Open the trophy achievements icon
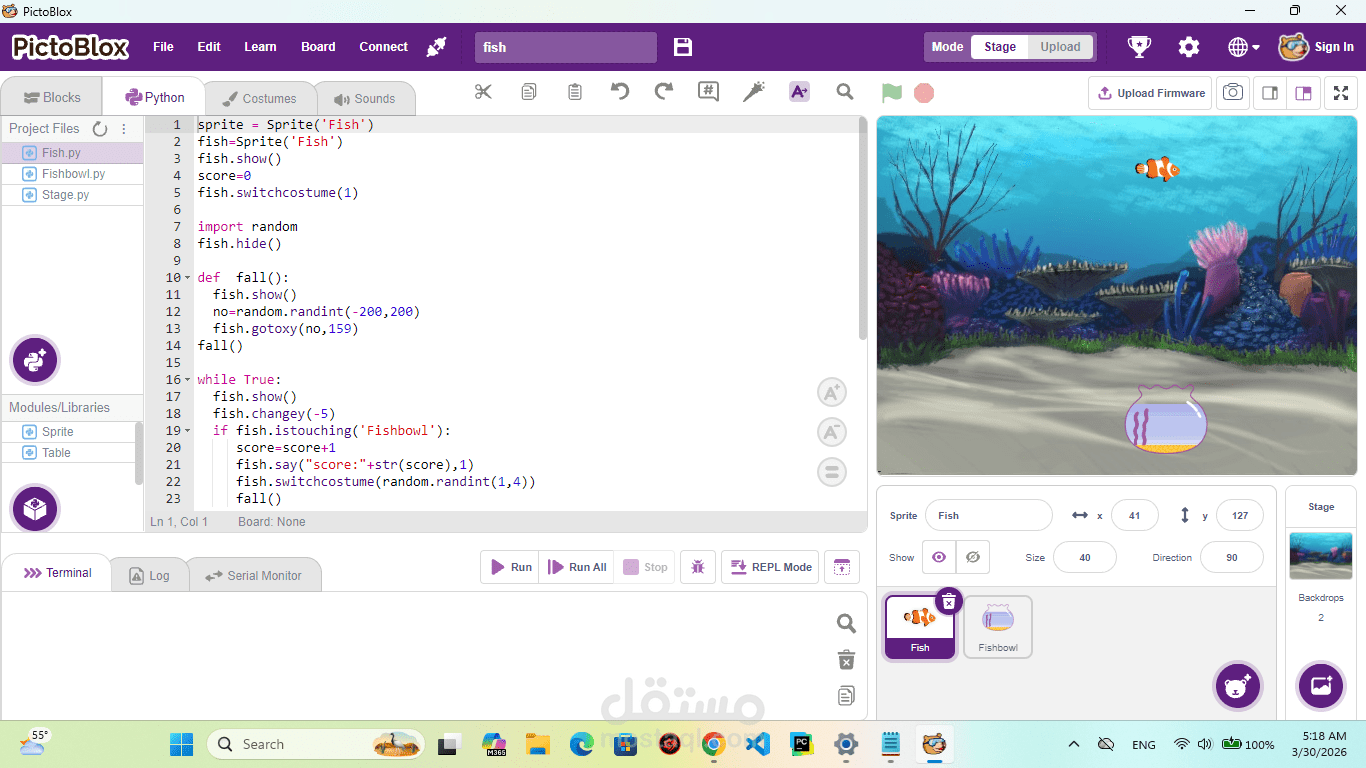The image size is (1366, 768). tap(1139, 47)
